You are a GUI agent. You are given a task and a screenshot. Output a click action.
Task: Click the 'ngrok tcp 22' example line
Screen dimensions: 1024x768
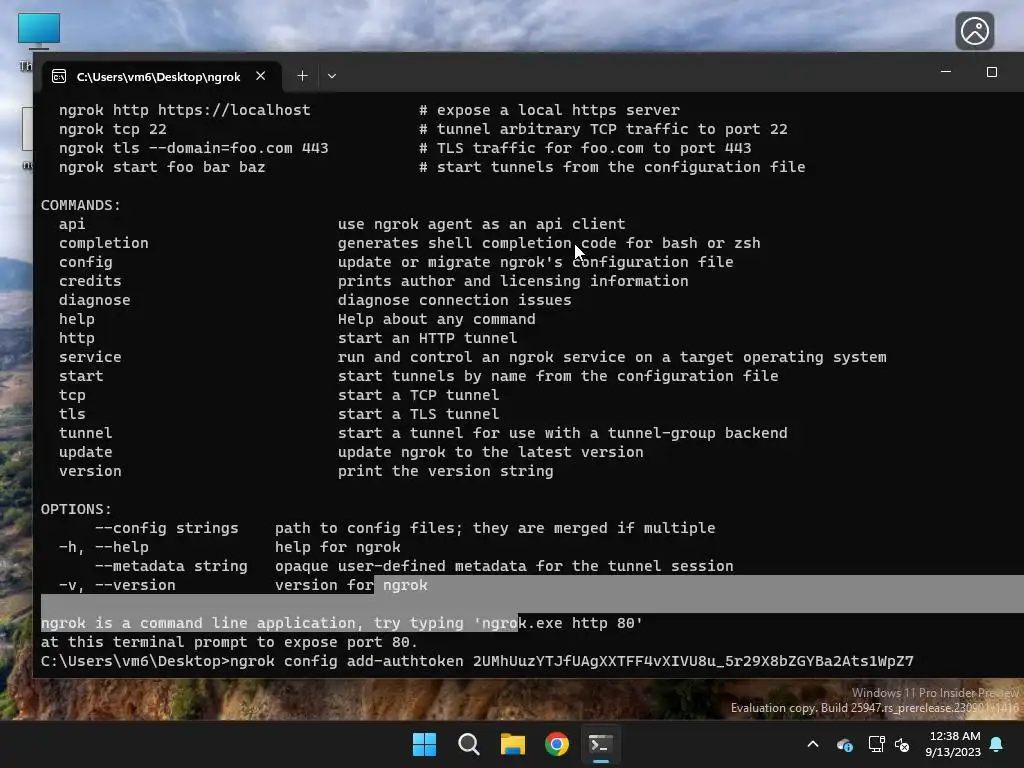112,129
